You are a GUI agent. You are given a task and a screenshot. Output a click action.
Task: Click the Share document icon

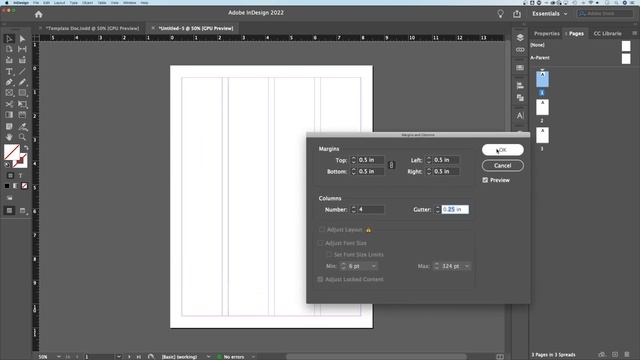pyautogui.click(x=517, y=14)
